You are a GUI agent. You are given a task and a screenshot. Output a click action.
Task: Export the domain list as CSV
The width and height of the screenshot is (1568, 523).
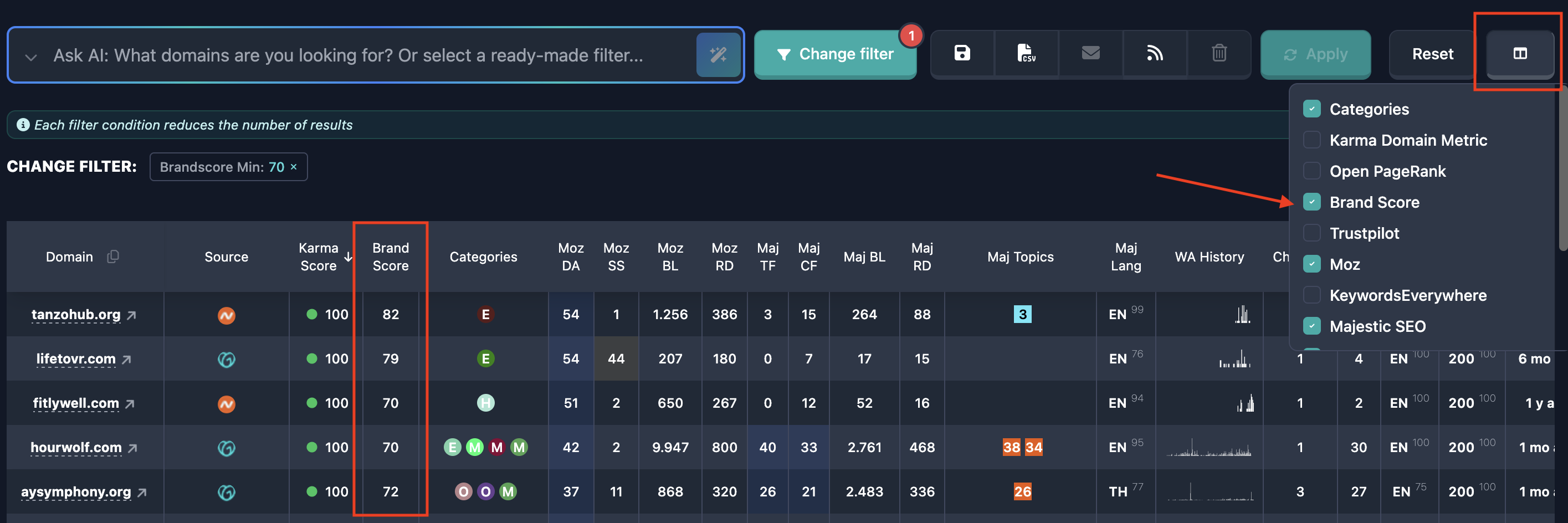(1026, 54)
